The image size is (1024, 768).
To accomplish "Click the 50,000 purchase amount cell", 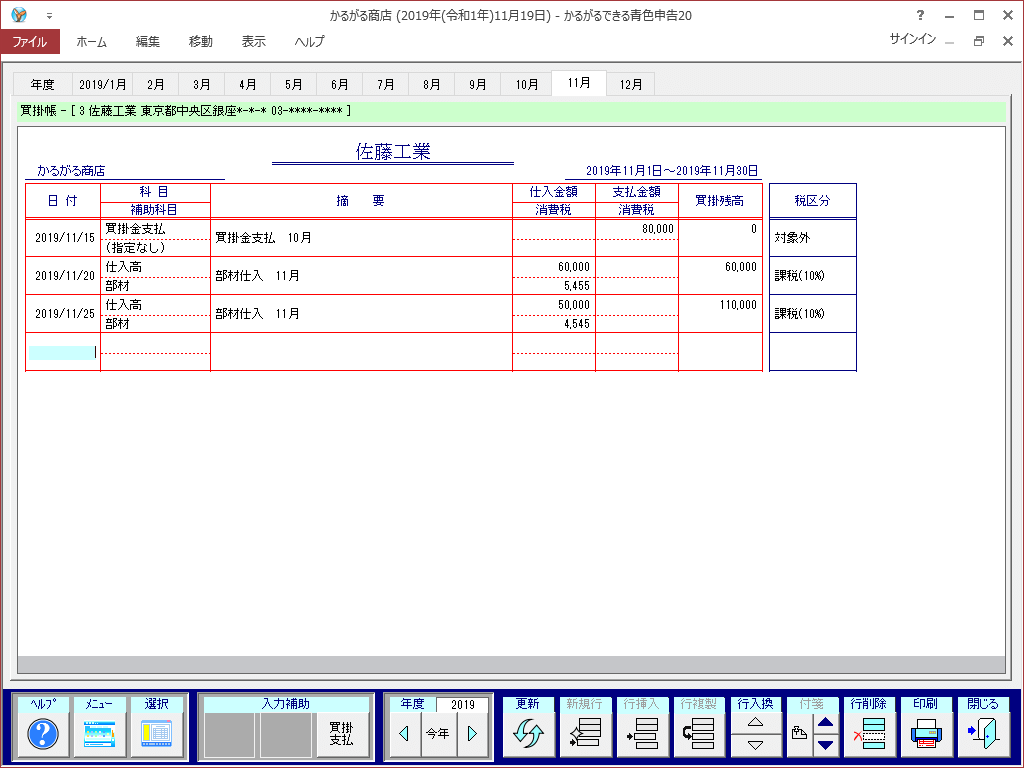I will coord(554,305).
